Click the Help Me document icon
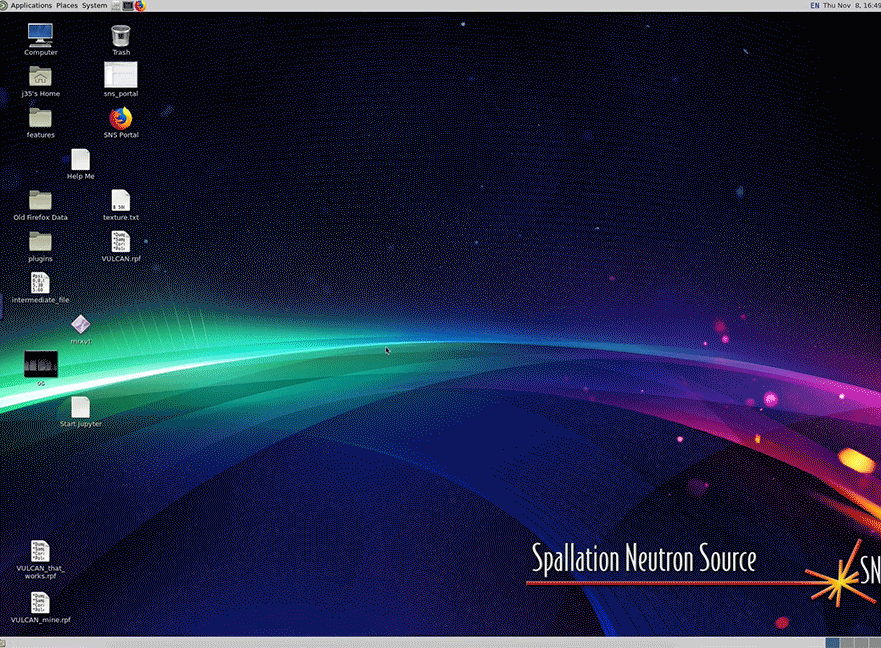This screenshot has width=881, height=648. [81, 160]
